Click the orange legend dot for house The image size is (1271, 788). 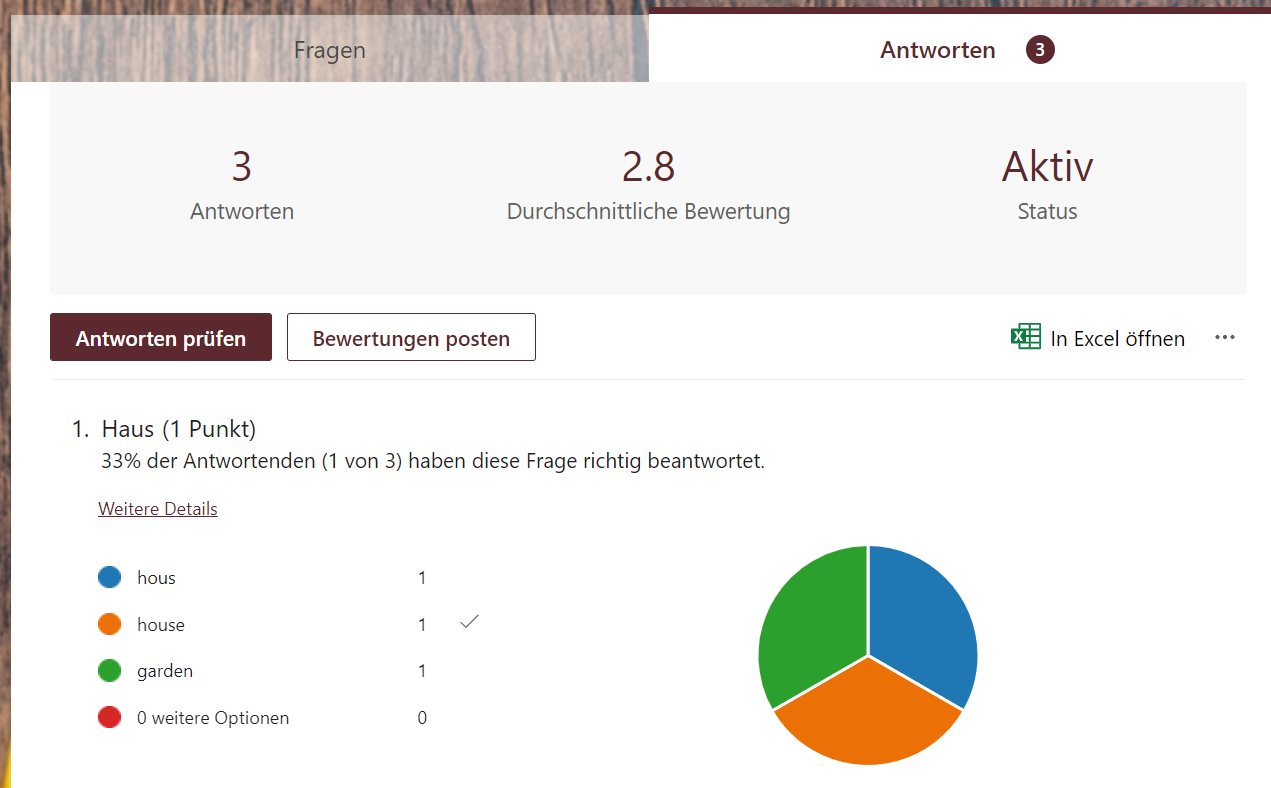(110, 623)
